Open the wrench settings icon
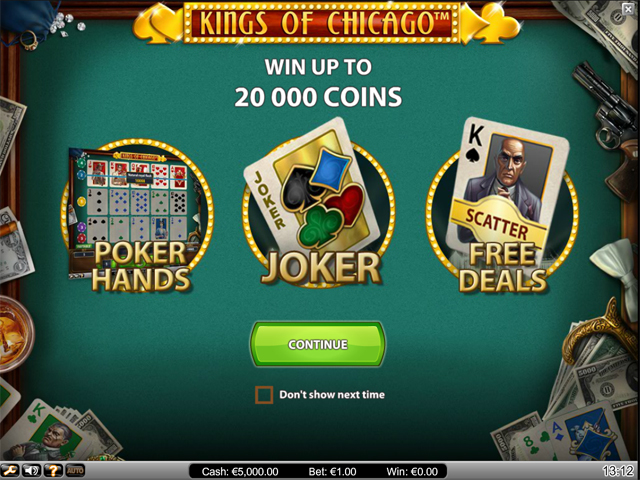Screen dimensions: 640x480 pyautogui.click(x=9, y=471)
